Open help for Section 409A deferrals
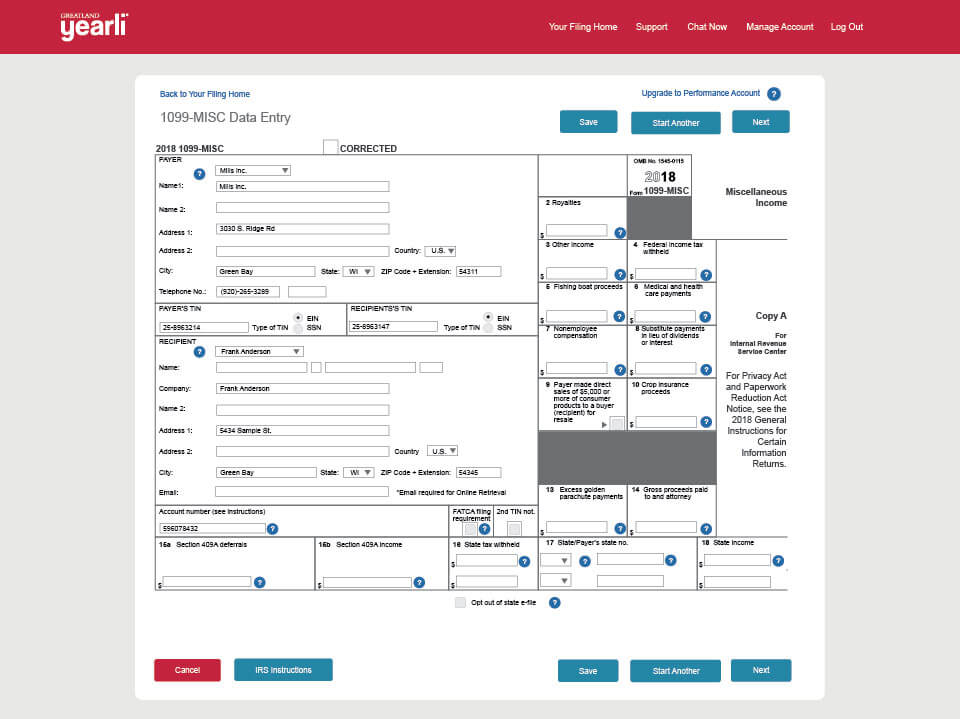 259,582
